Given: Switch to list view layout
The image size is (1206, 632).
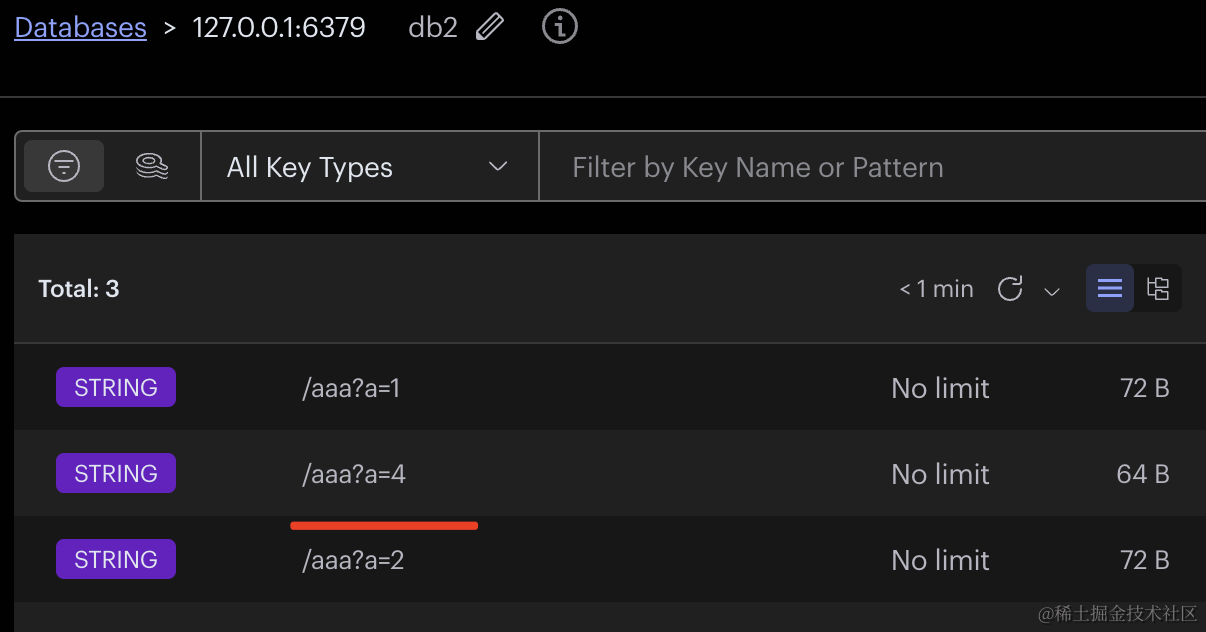Looking at the screenshot, I should (1110, 289).
